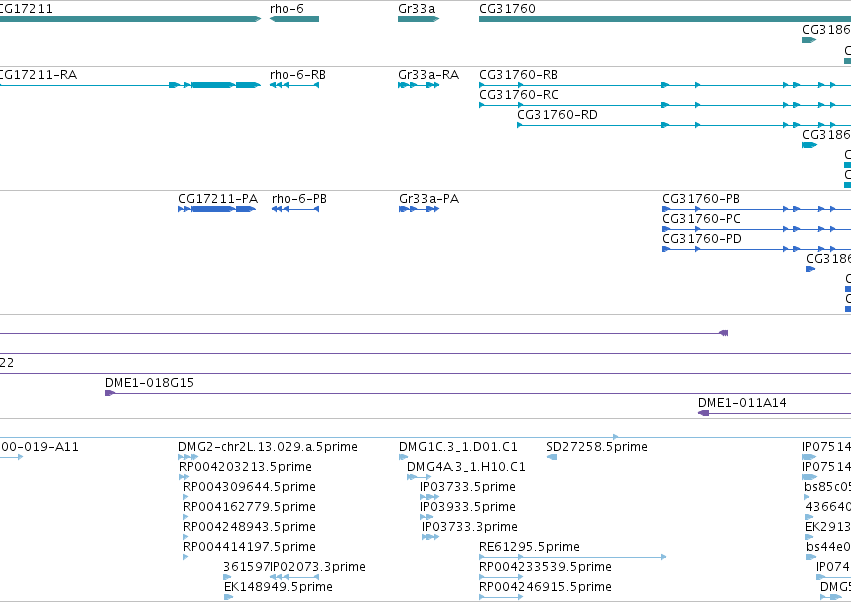This screenshot has height=602, width=851.
Task: Click the Gr33a gene bar glyph
Action: pyautogui.click(x=418, y=19)
